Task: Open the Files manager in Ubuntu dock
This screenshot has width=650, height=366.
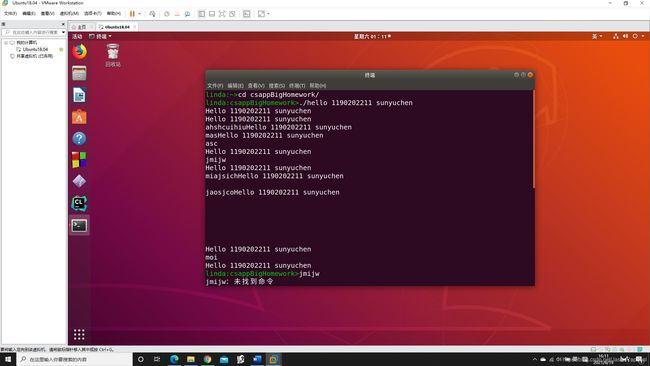Action: (x=79, y=73)
